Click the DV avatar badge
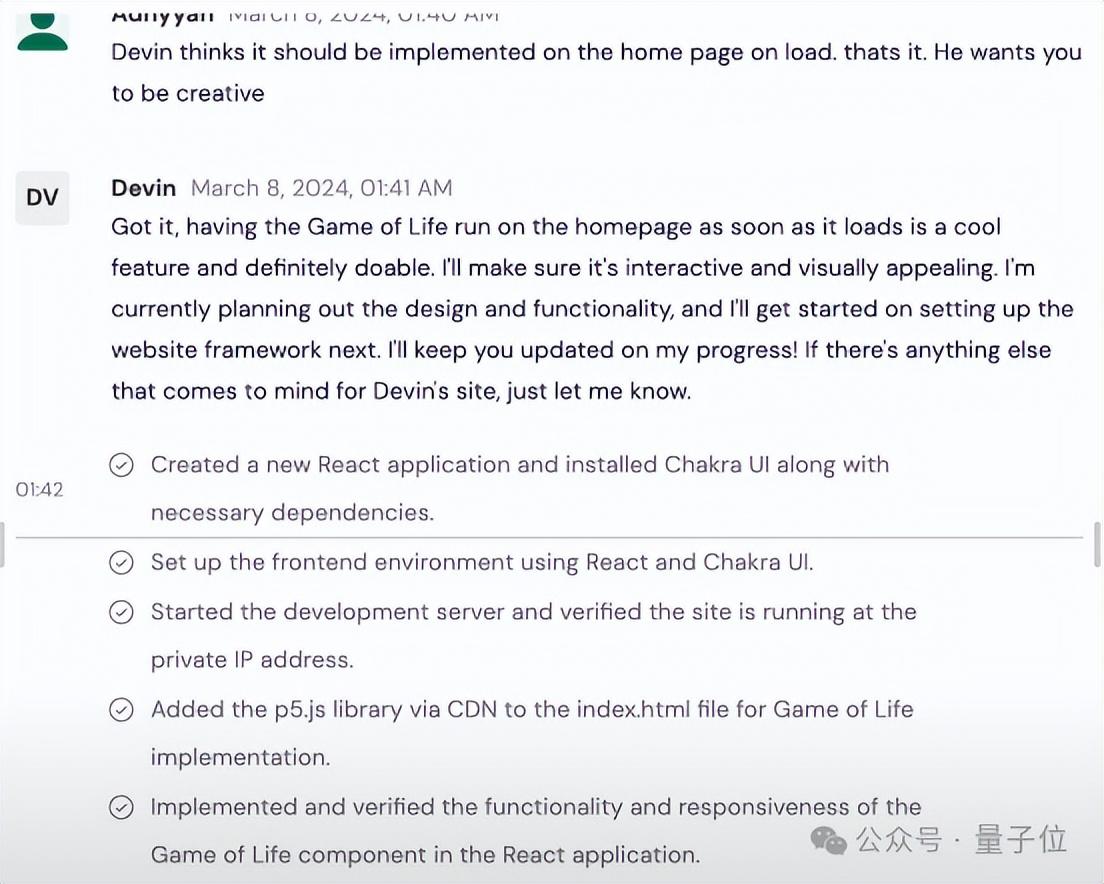Viewport: 1104px width, 884px height. click(x=42, y=198)
